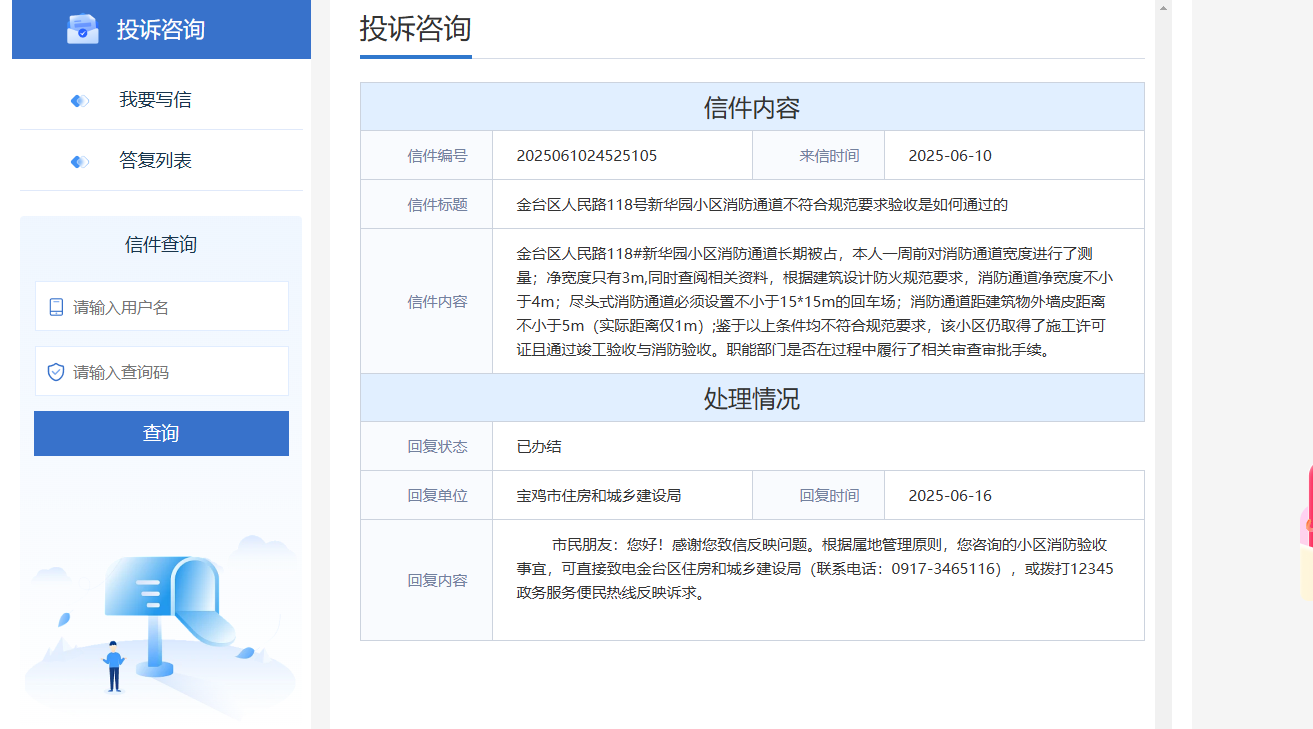Click the phone icon in username field
This screenshot has height=729, width=1313.
click(x=56, y=307)
